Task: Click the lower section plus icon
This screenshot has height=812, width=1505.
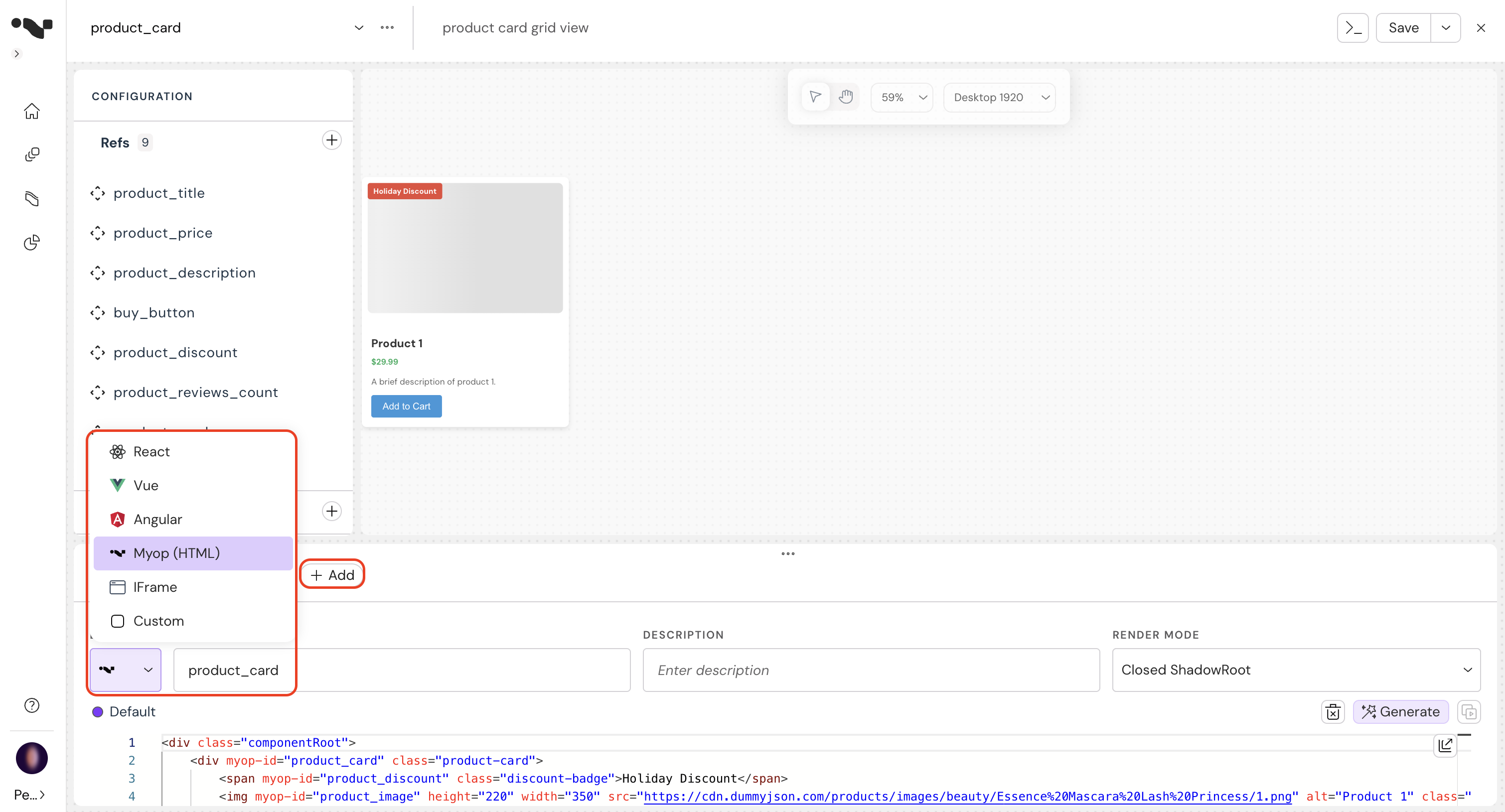Action: click(332, 511)
